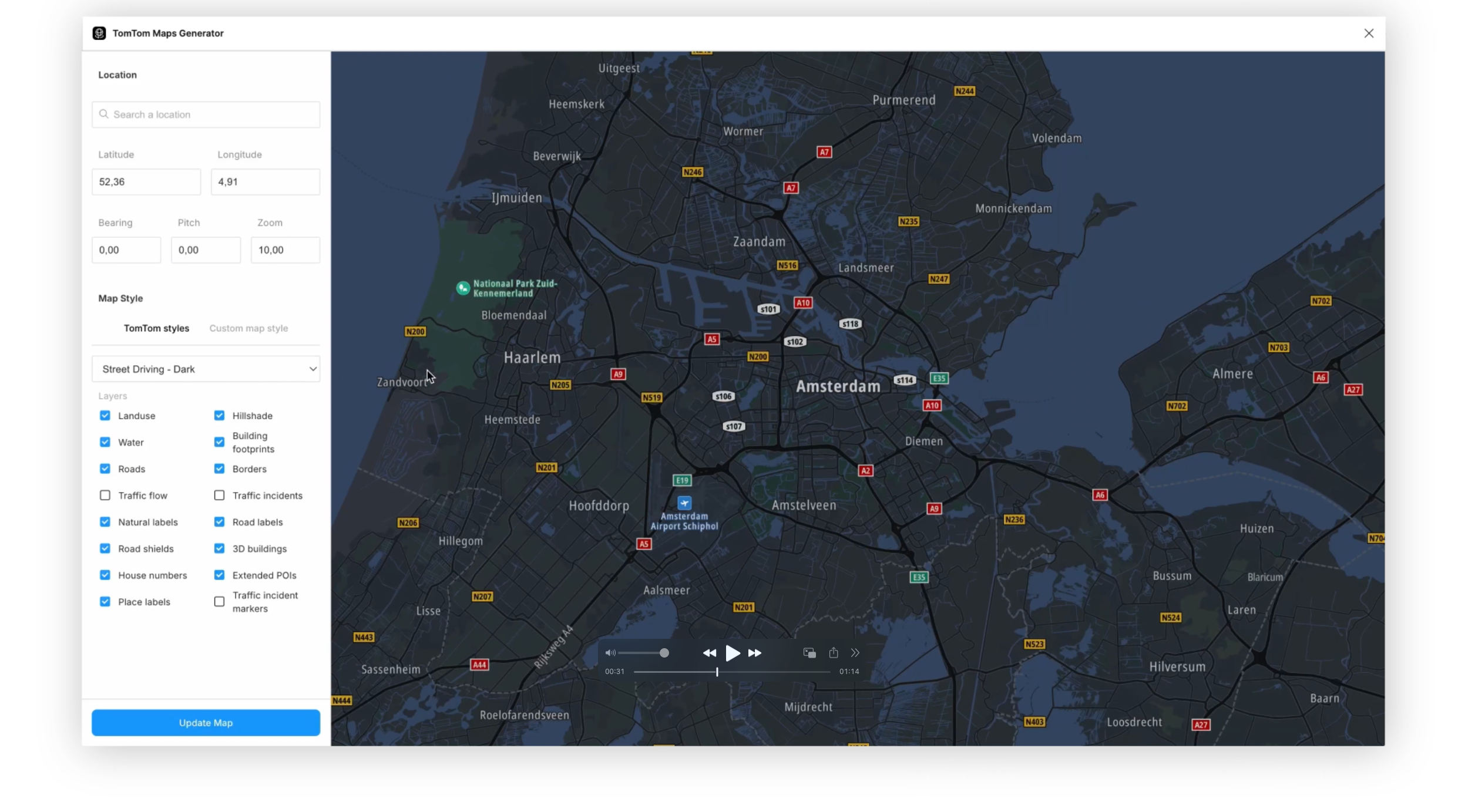
Task: Select the TomTom styles tab
Action: click(156, 328)
